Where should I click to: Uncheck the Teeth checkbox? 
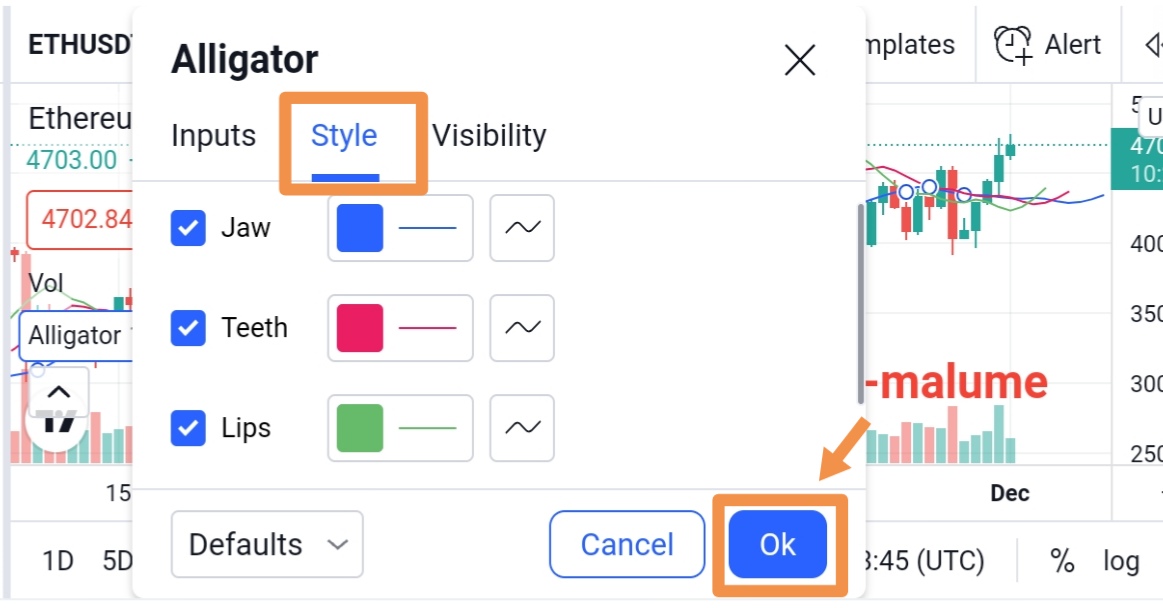188,328
